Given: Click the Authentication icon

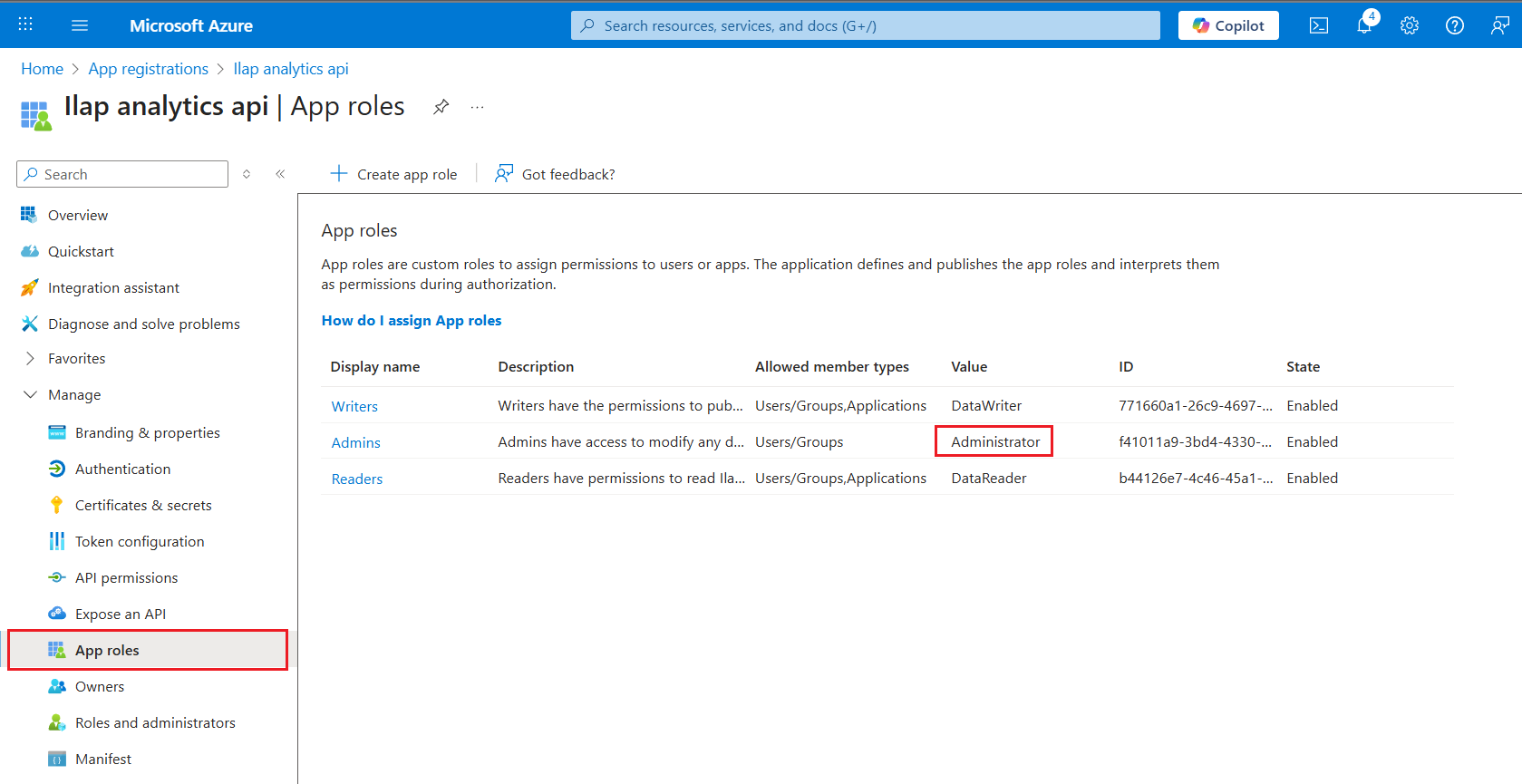Looking at the screenshot, I should coord(57,469).
